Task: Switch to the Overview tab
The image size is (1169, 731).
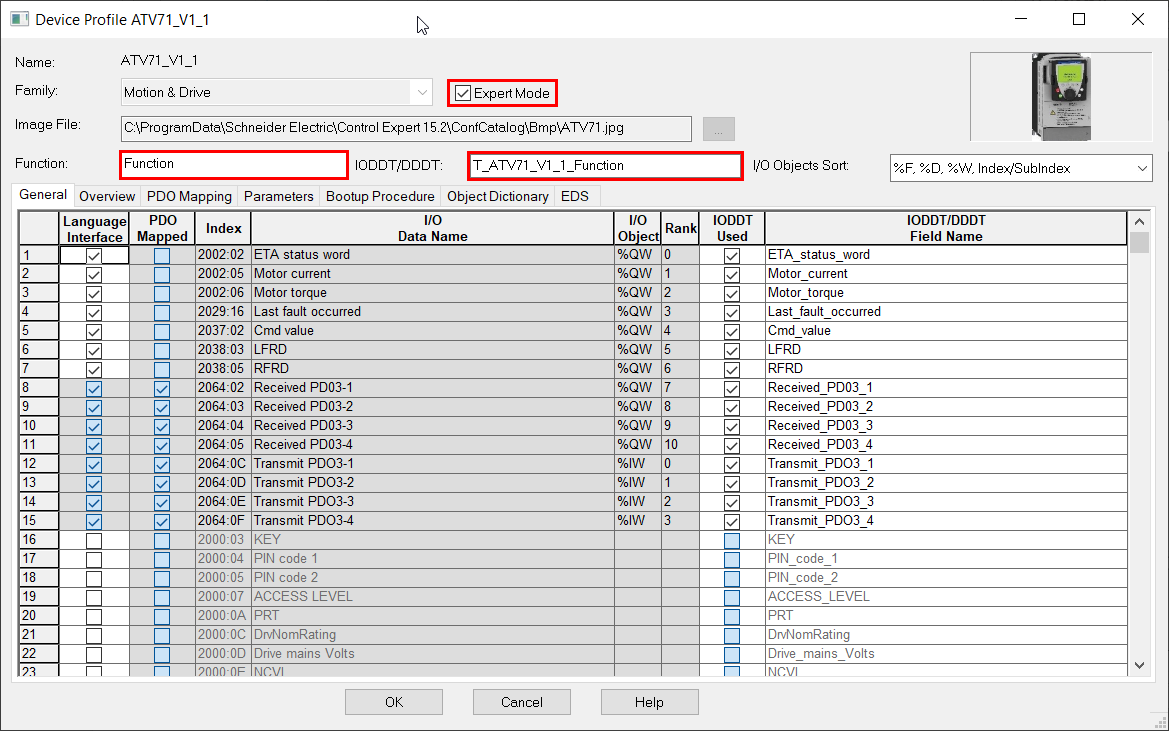Action: (x=107, y=196)
